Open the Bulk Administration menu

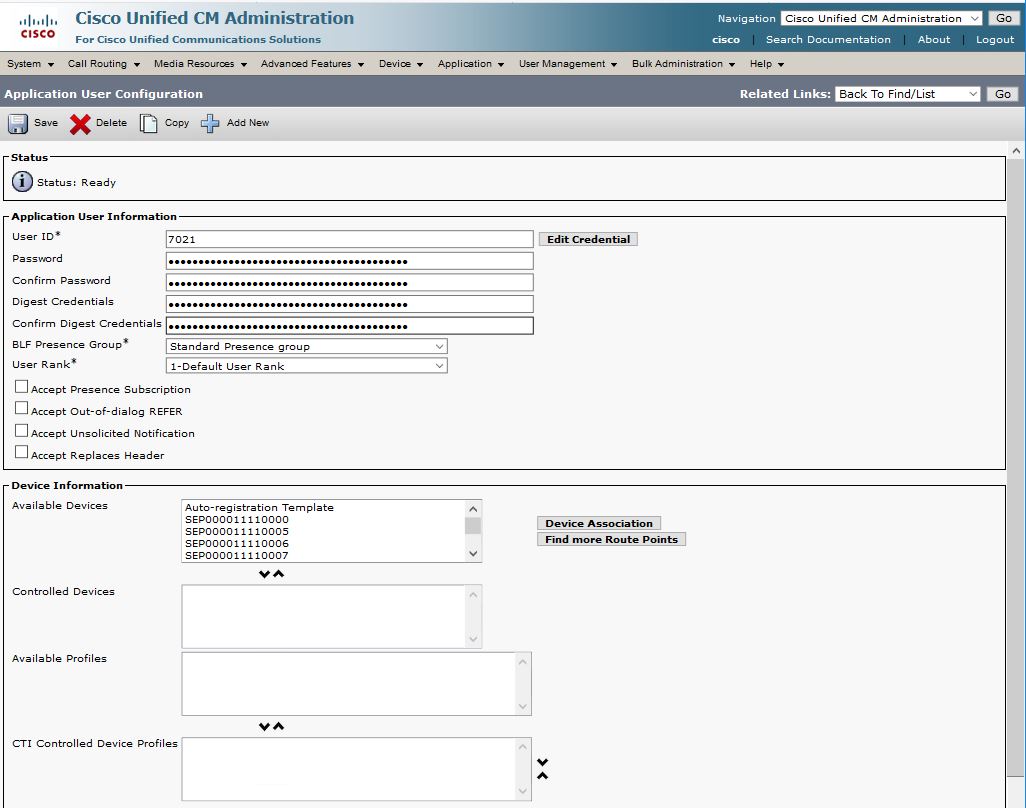(x=683, y=64)
